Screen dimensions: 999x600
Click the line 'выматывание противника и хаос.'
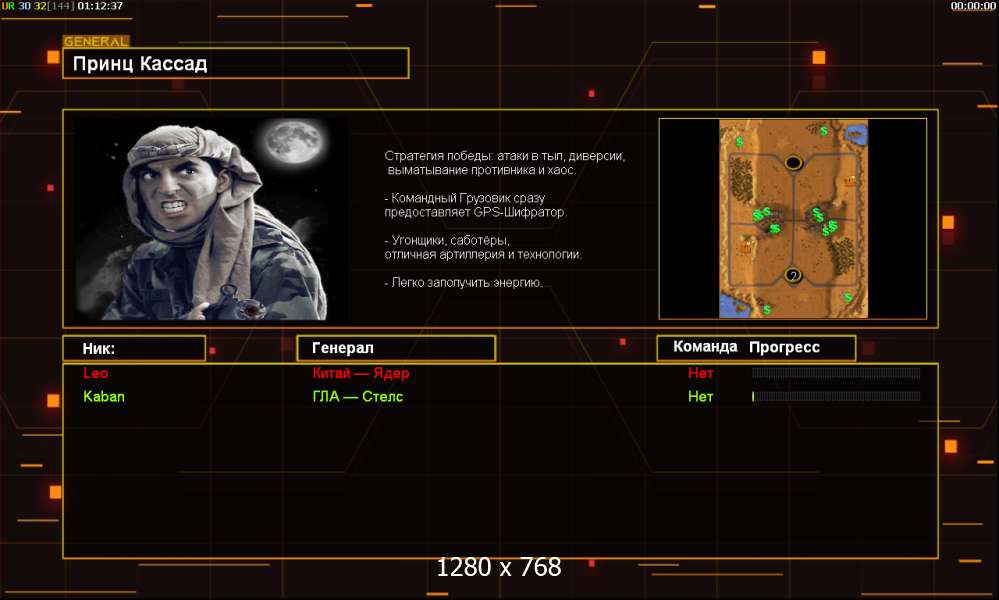coord(482,170)
